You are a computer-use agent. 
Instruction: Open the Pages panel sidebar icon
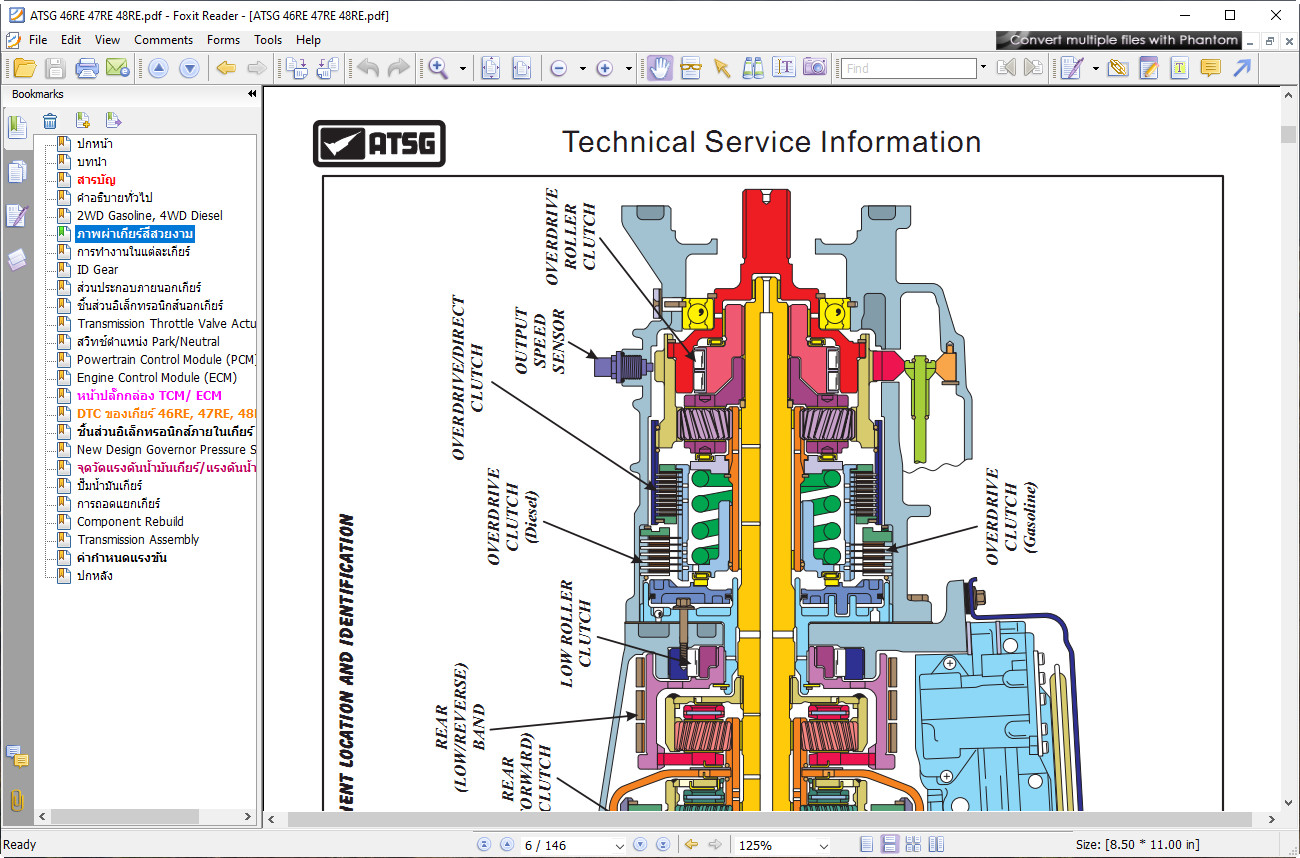click(x=17, y=172)
